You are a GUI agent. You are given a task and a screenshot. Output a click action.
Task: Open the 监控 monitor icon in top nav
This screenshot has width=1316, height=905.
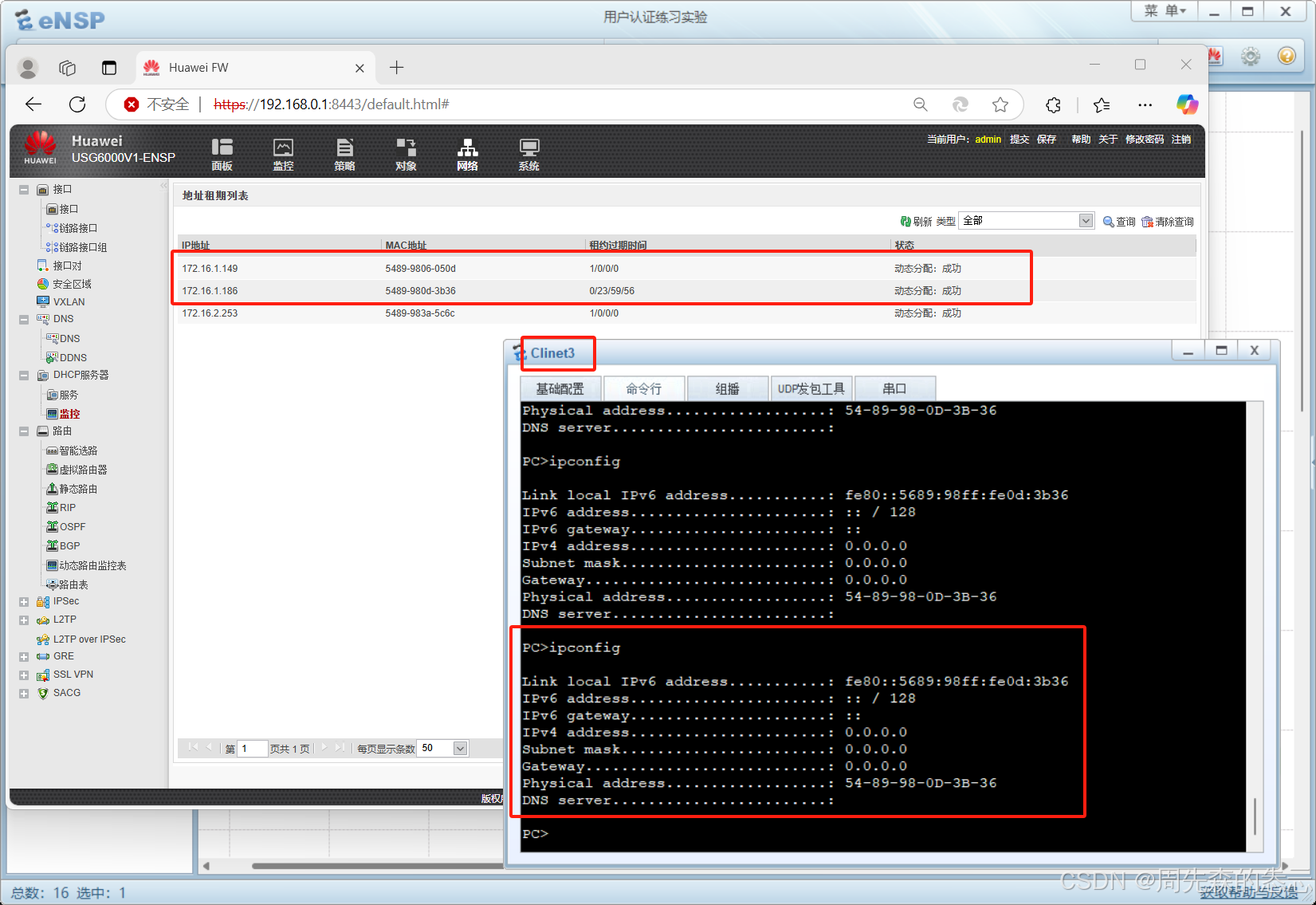[283, 154]
